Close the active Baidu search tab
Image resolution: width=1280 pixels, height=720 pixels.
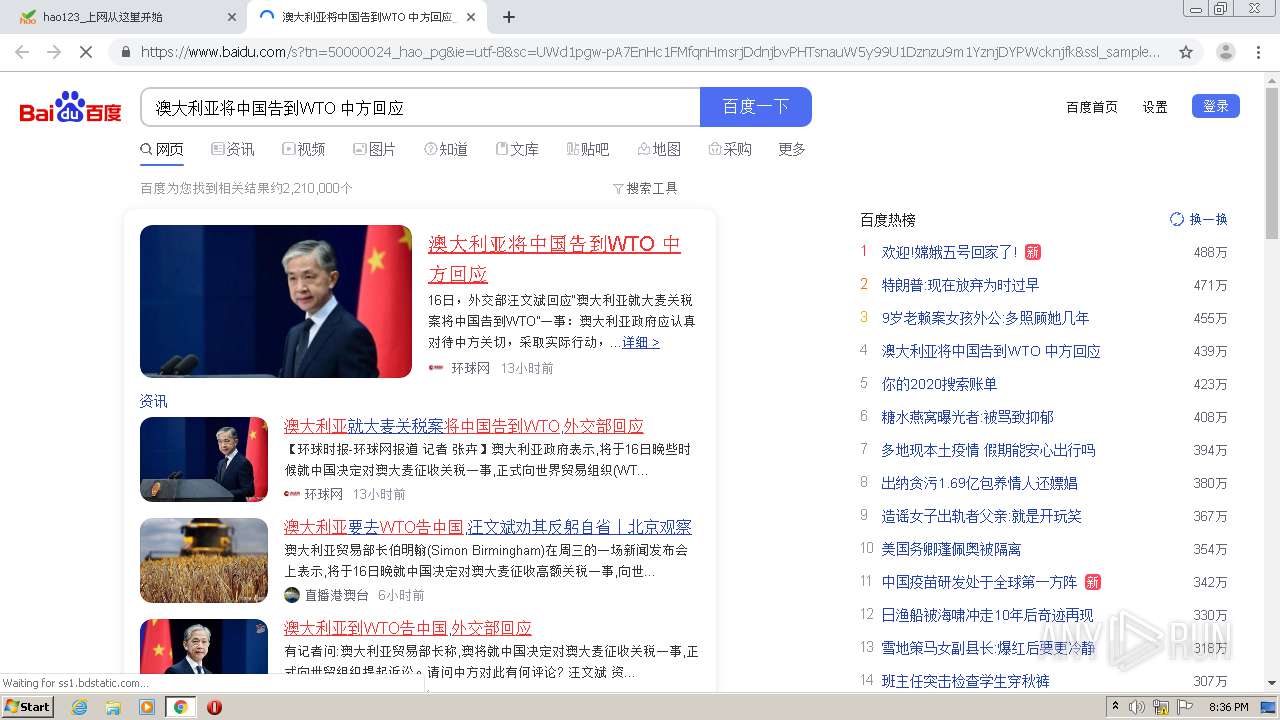coord(472,17)
